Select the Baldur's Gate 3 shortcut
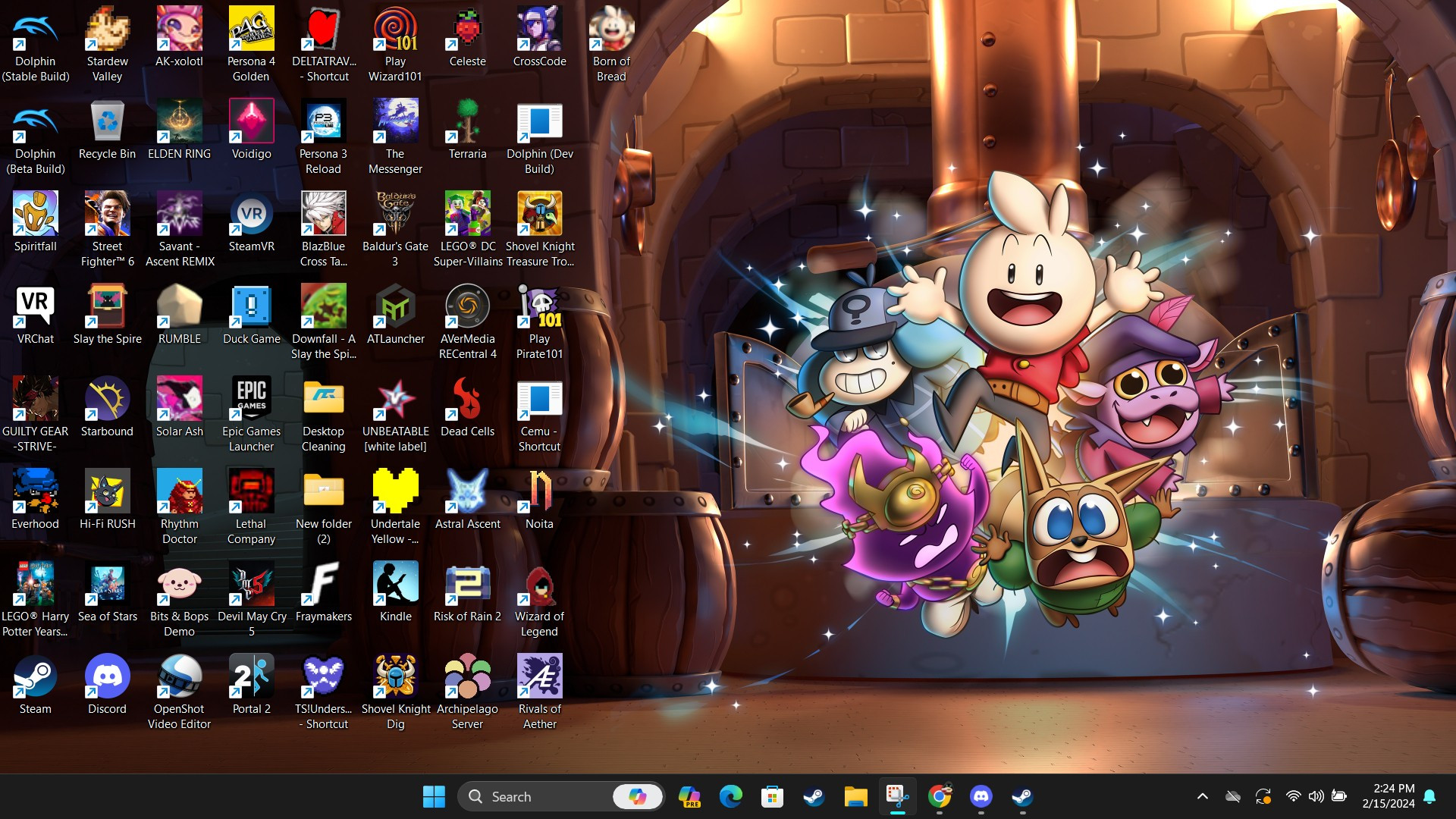 tap(395, 229)
